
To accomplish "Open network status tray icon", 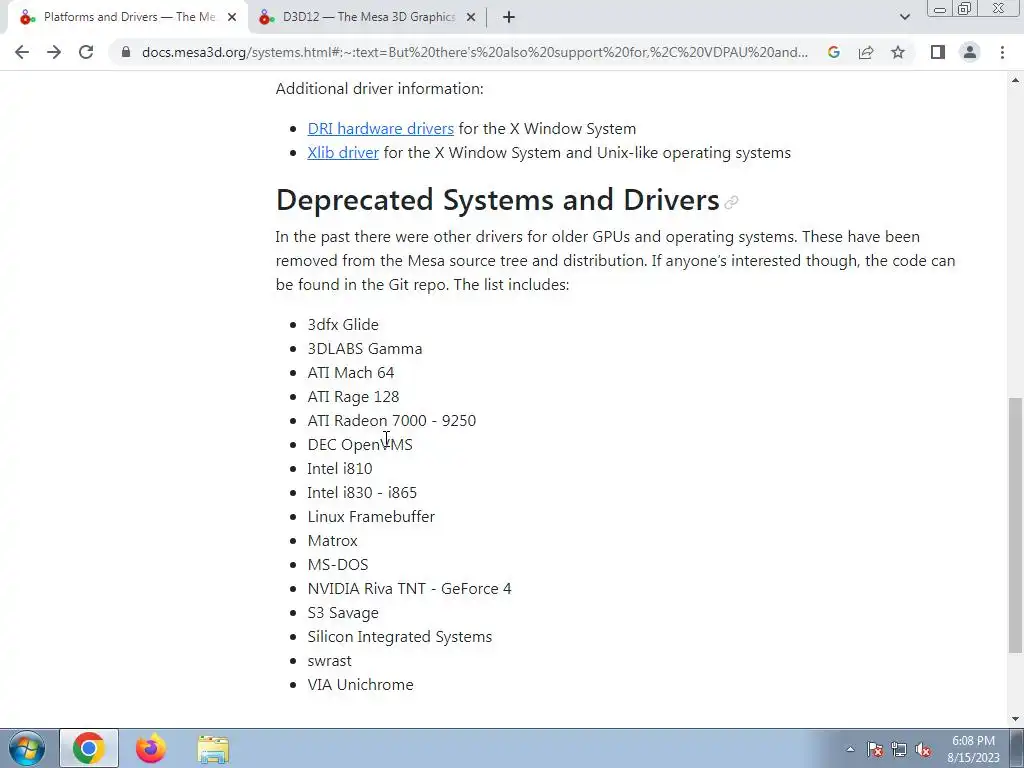I will 899,749.
